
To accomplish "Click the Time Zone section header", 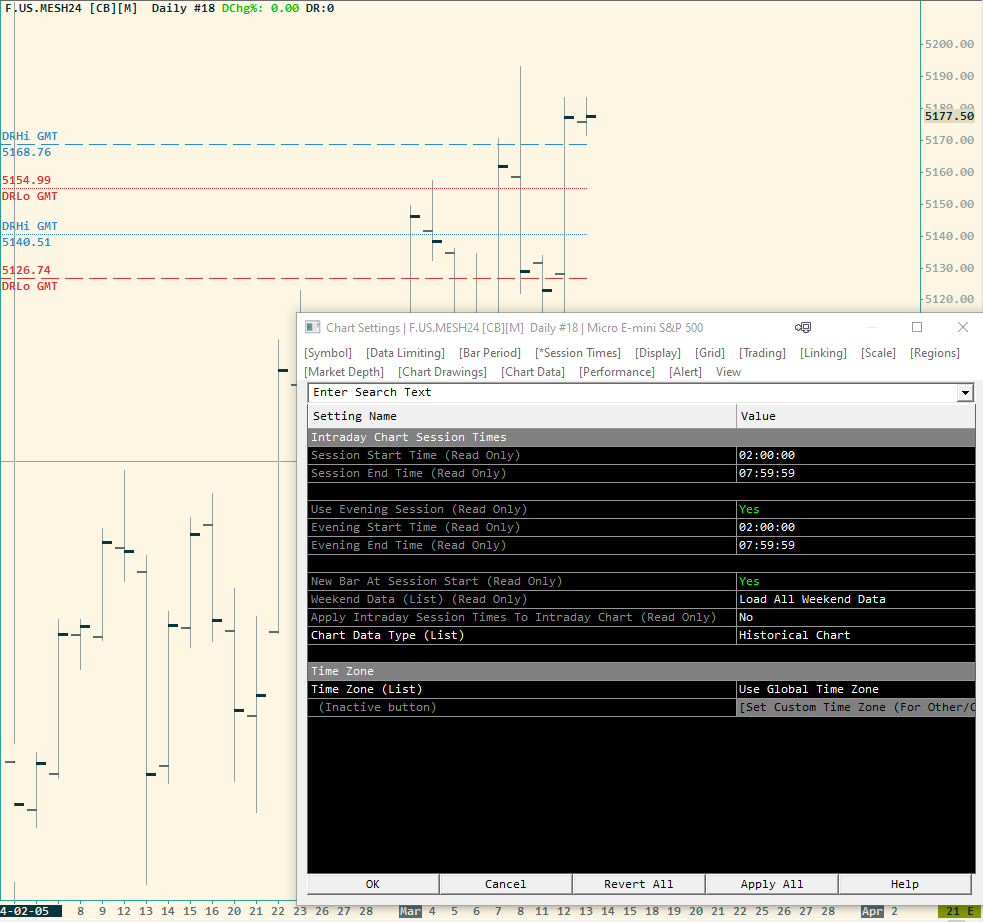I will [641, 671].
